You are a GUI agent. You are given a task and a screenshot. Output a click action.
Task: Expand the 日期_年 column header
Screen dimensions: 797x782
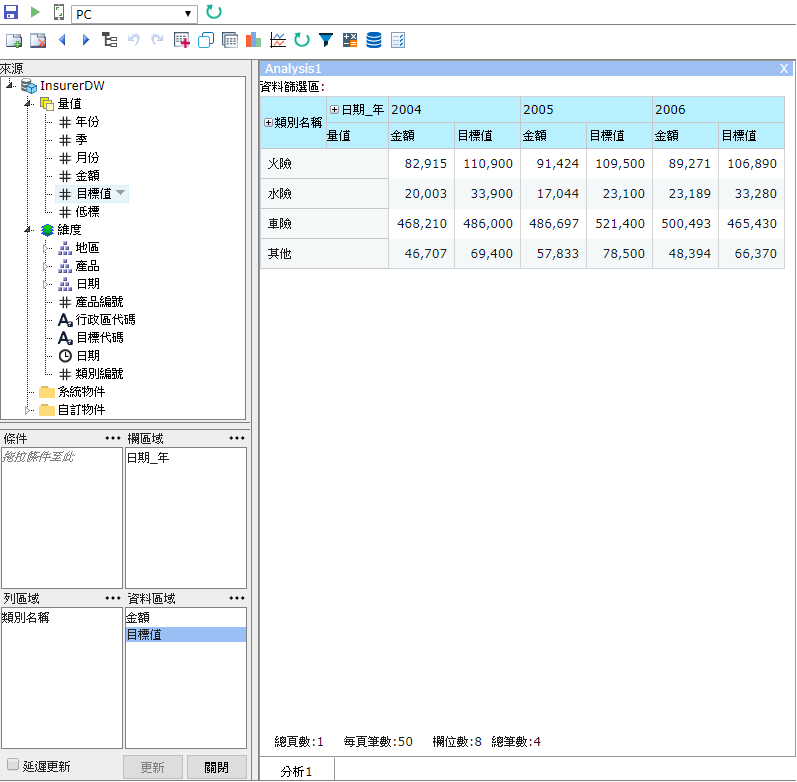point(334,109)
